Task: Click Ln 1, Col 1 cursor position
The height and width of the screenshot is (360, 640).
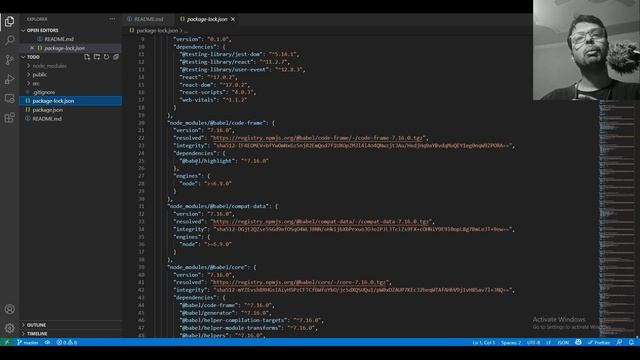Action: pyautogui.click(x=484, y=342)
